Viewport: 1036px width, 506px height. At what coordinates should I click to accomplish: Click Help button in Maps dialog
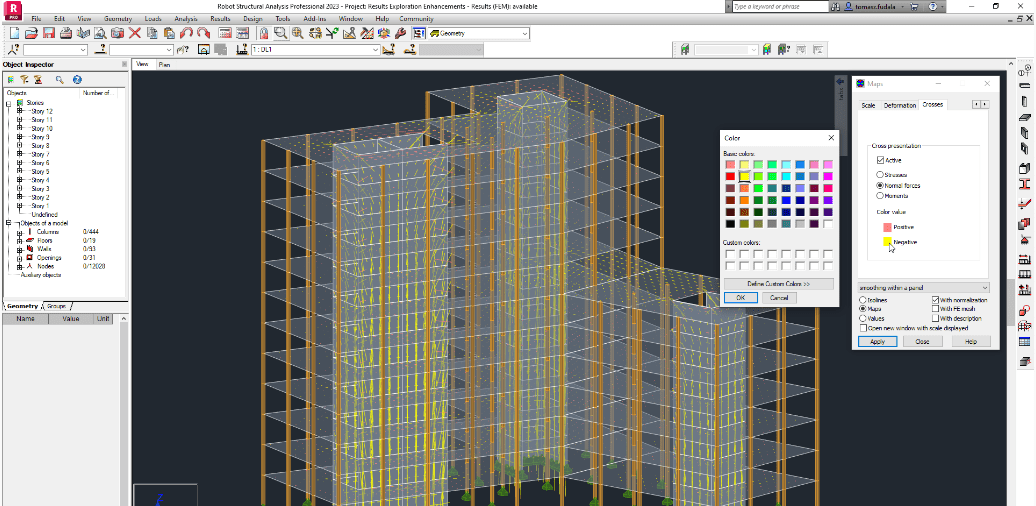click(971, 342)
